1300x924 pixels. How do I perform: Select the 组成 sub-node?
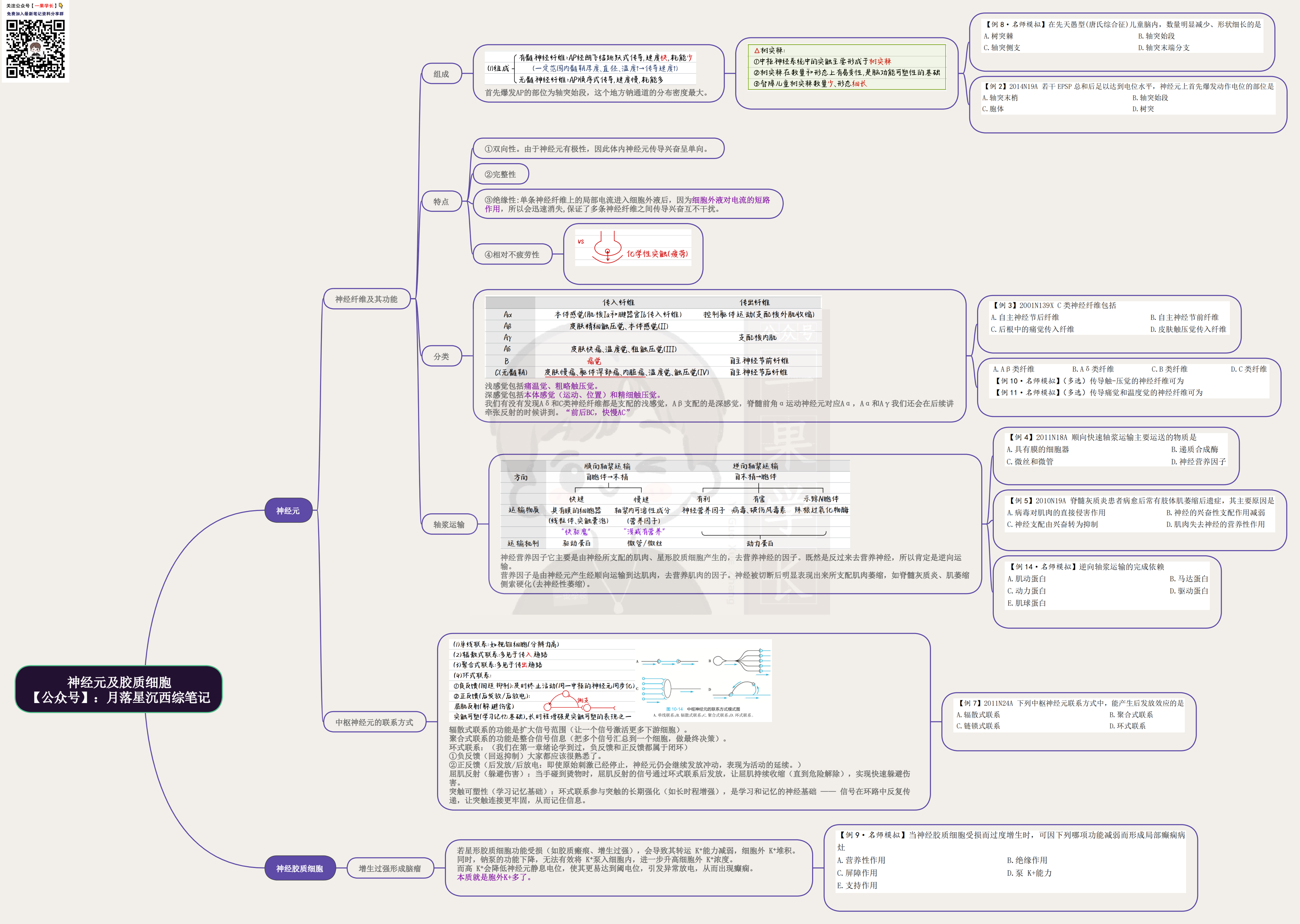[441, 74]
